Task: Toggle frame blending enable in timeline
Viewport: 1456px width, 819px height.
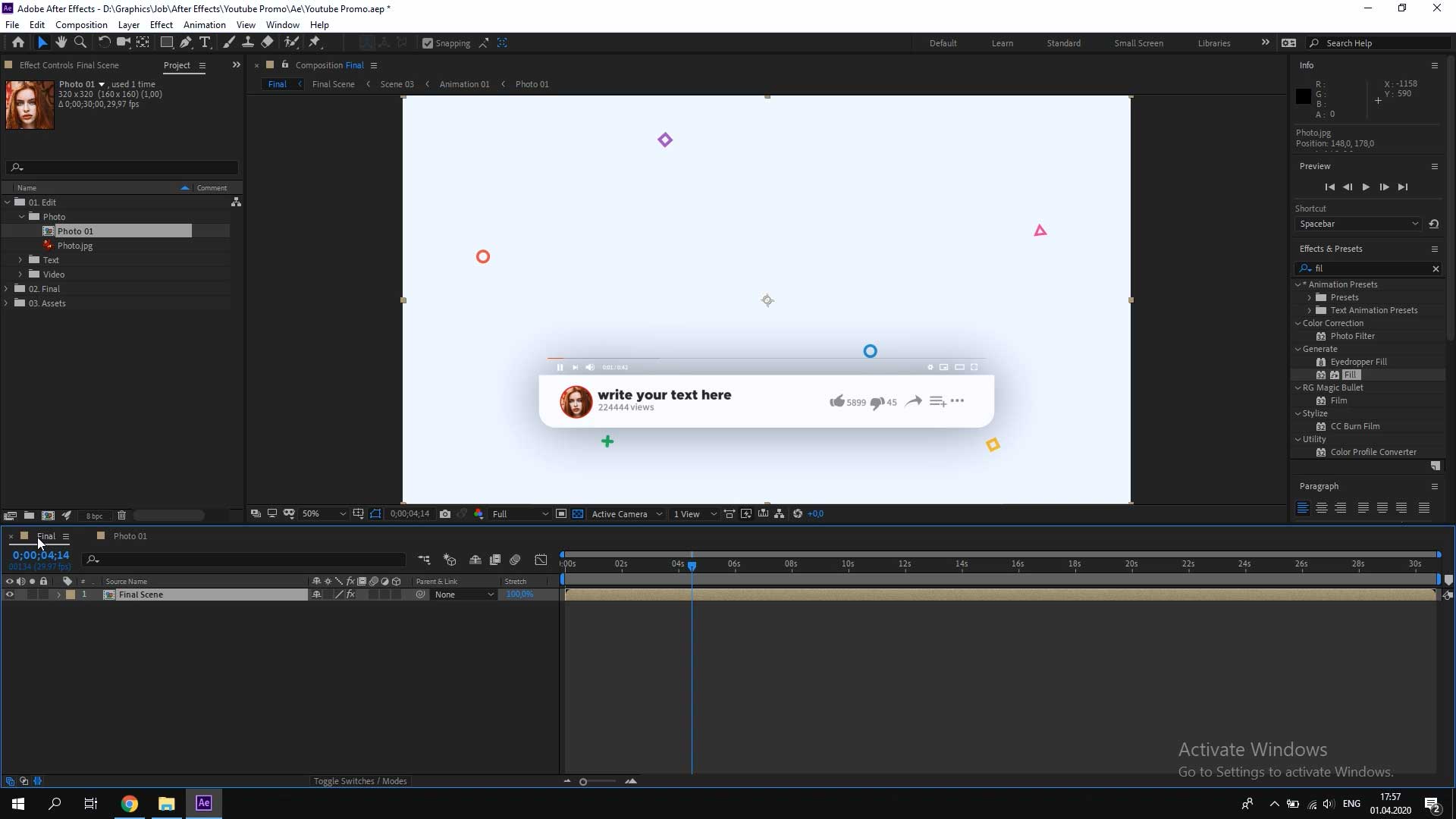Action: [495, 560]
